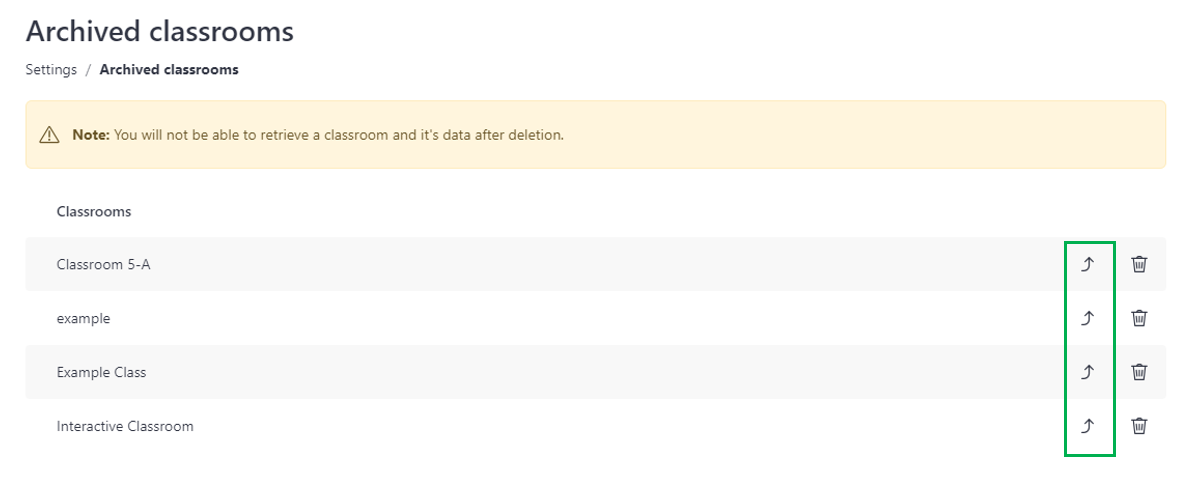Restore Classroom 5-A using the arrow icon
The image size is (1191, 478).
pos(1087,264)
